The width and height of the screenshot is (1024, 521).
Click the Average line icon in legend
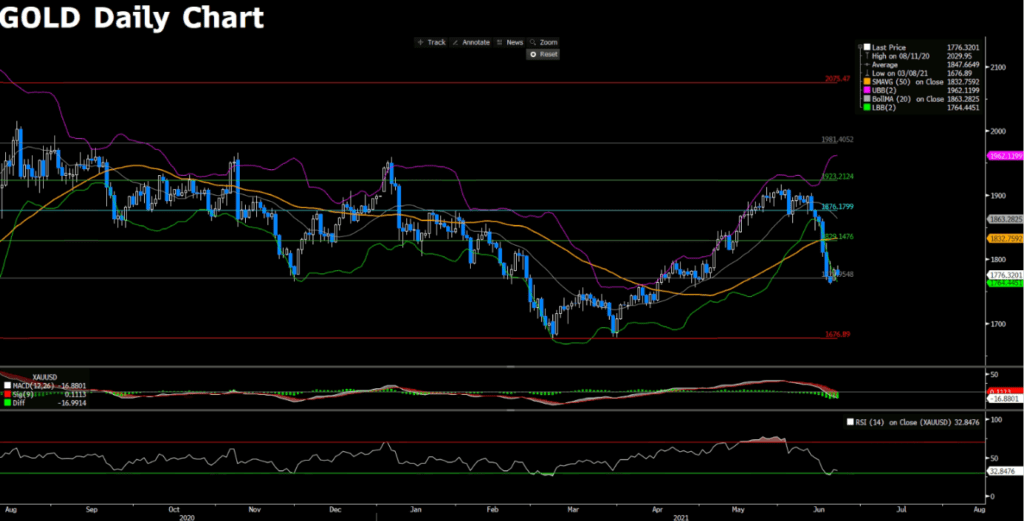[867, 65]
